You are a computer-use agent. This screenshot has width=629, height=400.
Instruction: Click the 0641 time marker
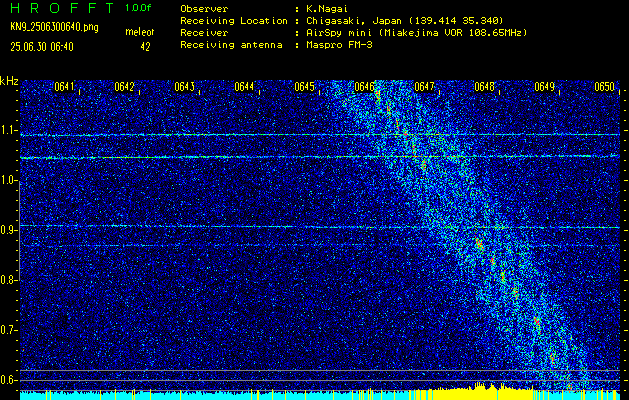click(x=65, y=87)
